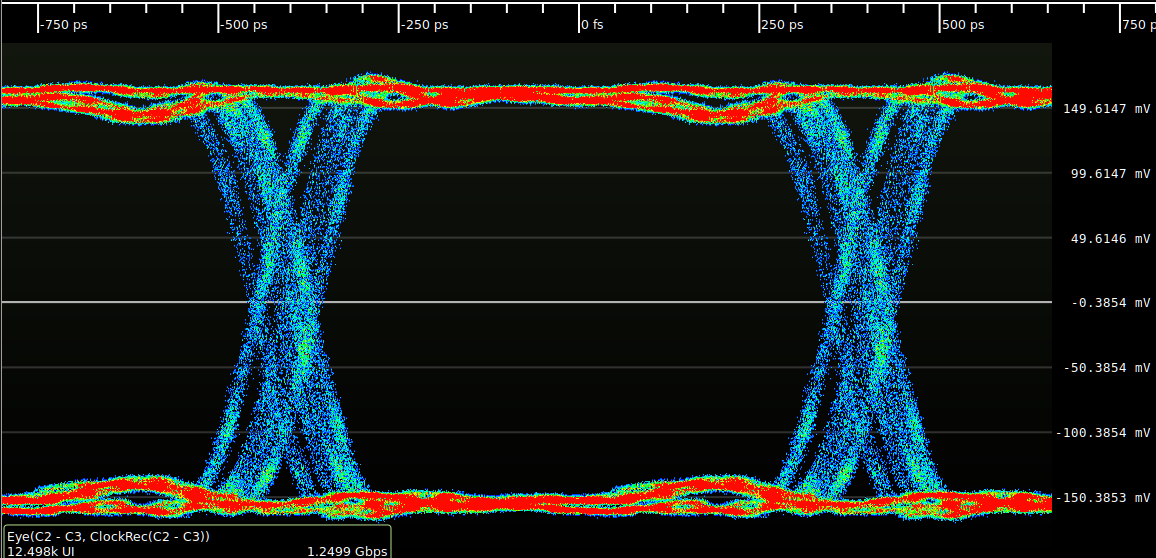Select the 250 ps timeline label
This screenshot has height=558, width=1156.
pyautogui.click(x=783, y=25)
